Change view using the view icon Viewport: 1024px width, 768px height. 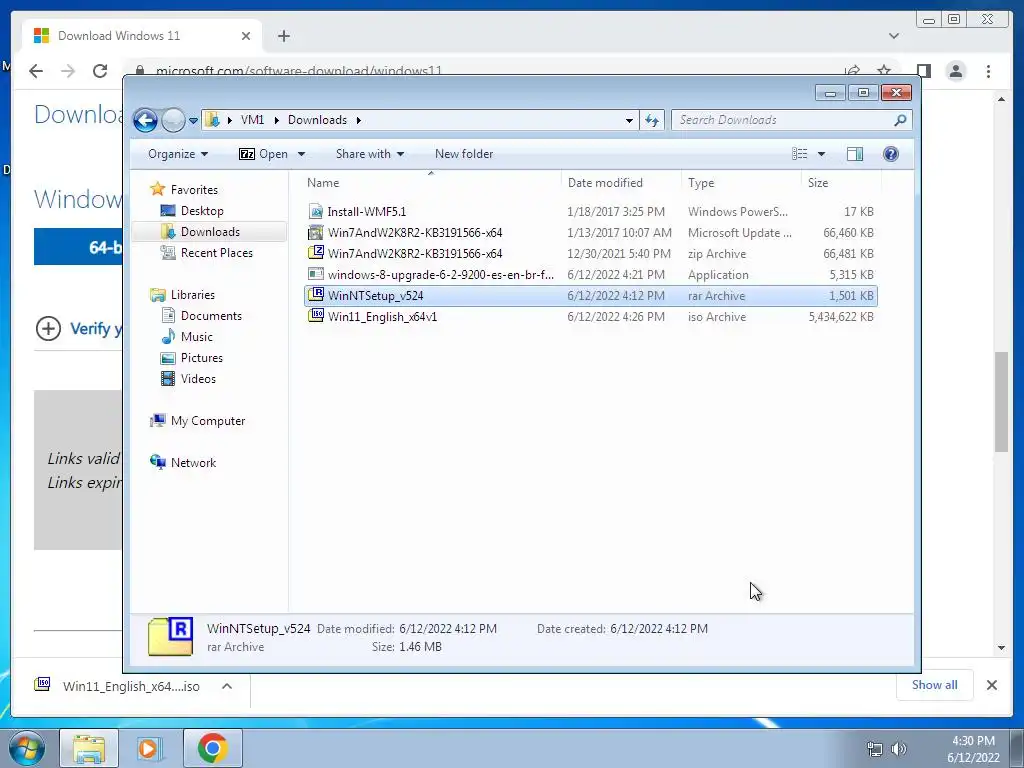pyautogui.click(x=799, y=153)
